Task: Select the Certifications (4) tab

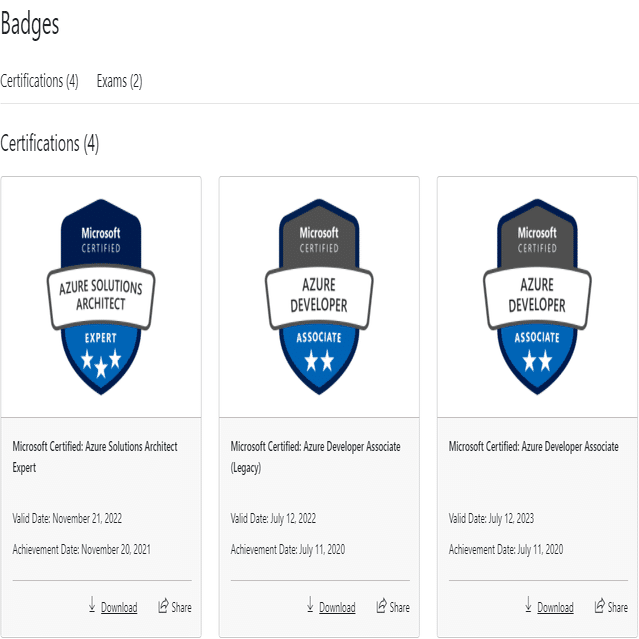Action: point(39,81)
